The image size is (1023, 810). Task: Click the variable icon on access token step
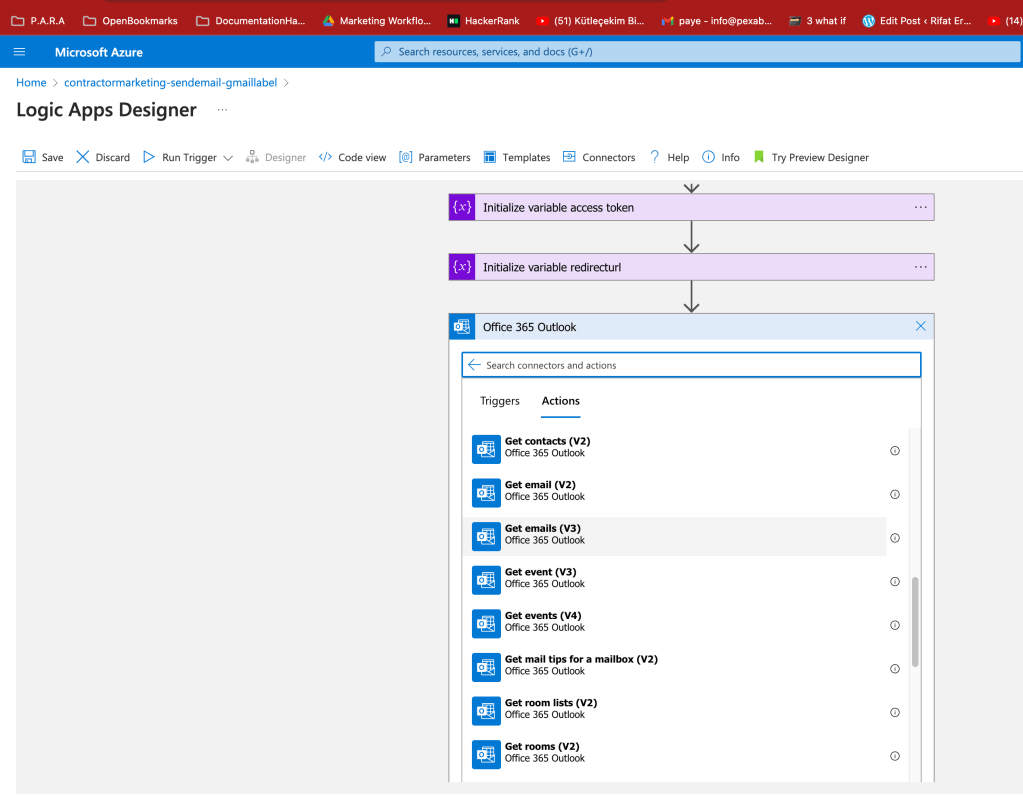(462, 207)
